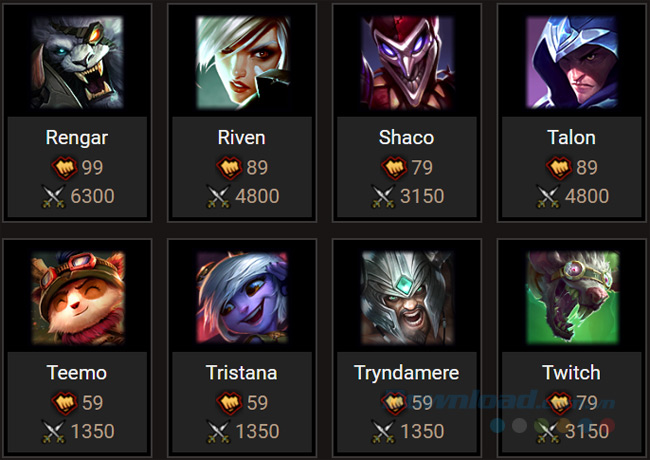The image size is (650, 460).
Task: Pick the Teemo champion portrait
Action: point(77,298)
